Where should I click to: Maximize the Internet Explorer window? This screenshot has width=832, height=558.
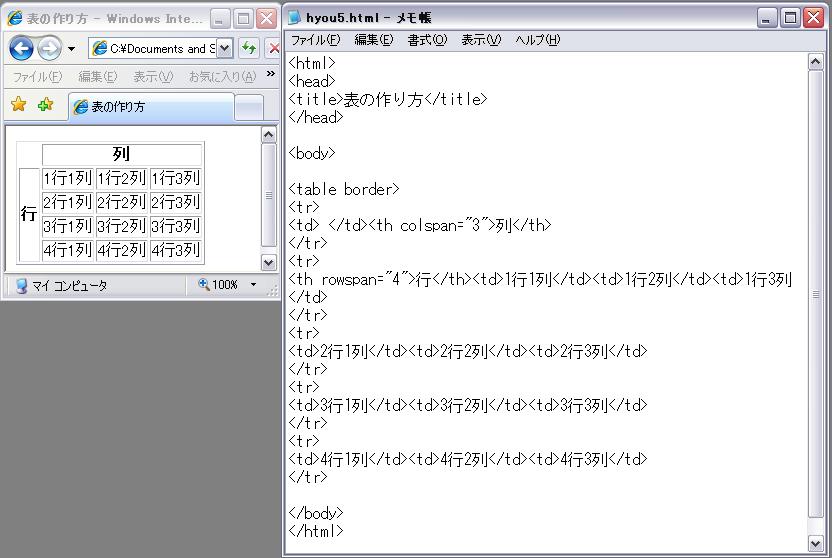point(243,19)
